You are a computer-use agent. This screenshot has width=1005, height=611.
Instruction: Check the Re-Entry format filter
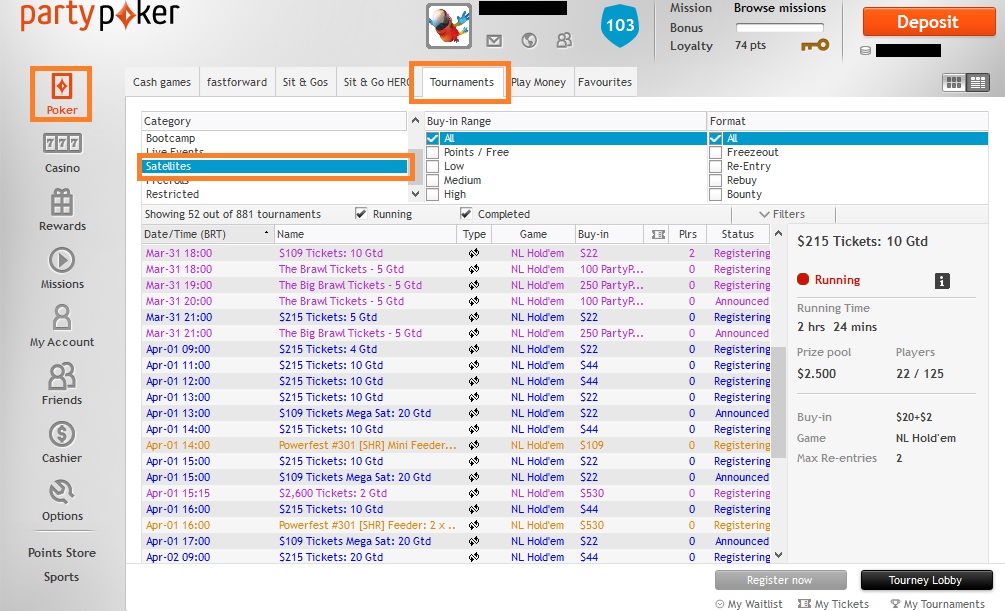coord(715,167)
